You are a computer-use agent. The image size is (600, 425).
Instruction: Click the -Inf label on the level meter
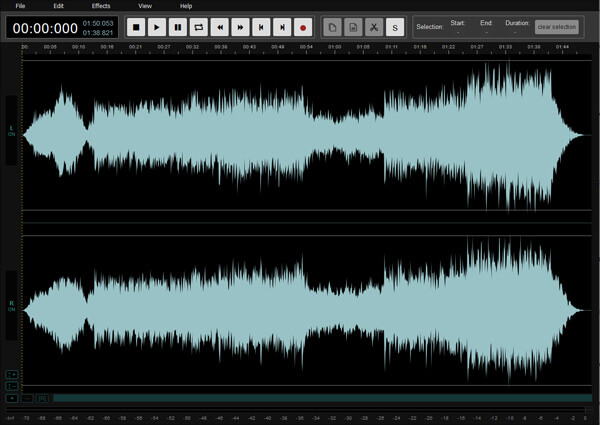(x=10, y=418)
